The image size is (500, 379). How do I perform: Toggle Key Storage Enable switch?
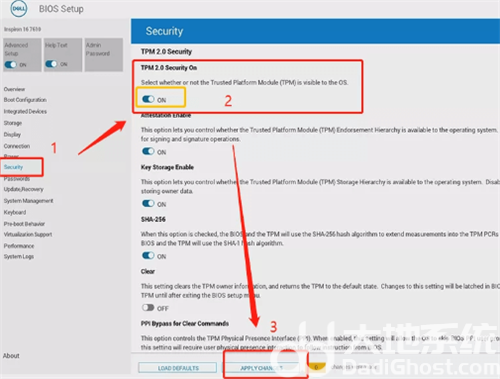pos(148,204)
